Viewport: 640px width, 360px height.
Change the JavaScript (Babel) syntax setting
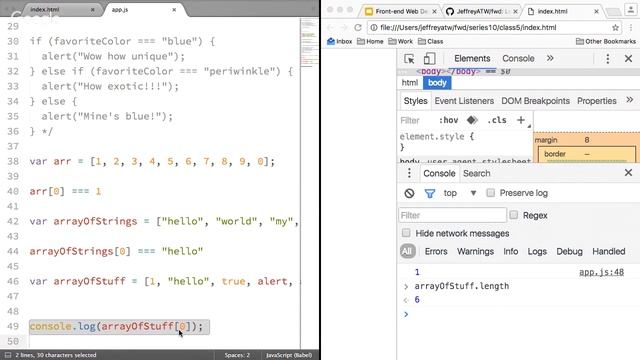[x=289, y=355]
